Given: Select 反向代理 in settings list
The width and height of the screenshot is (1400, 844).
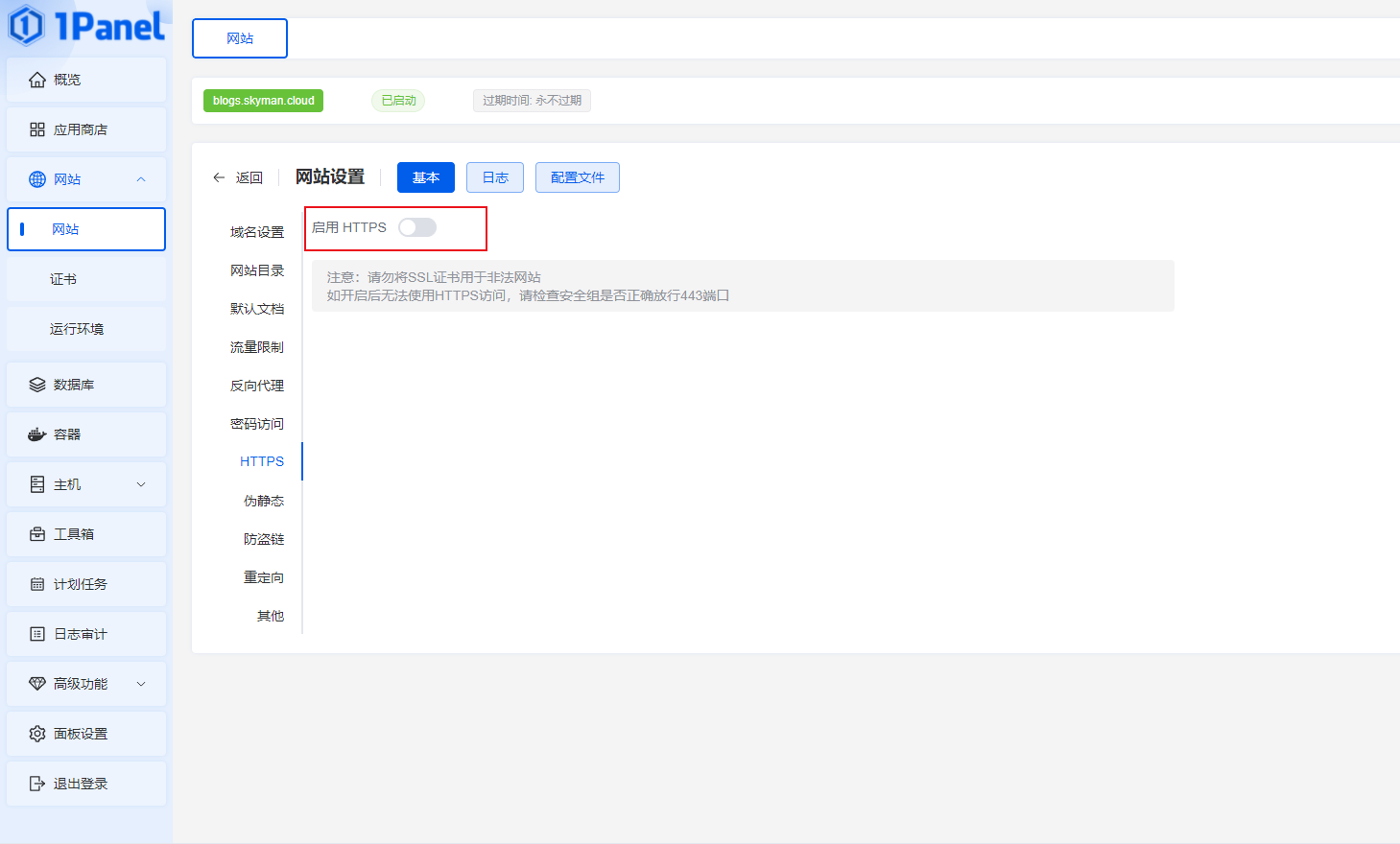Looking at the screenshot, I should (257, 386).
